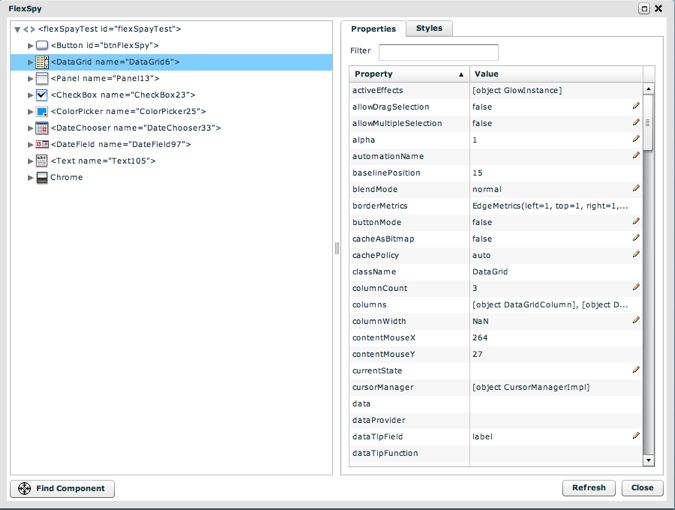Screen dimensions: 675x510
Task: Click the pencil edit icon for alpha
Action: tap(635, 140)
